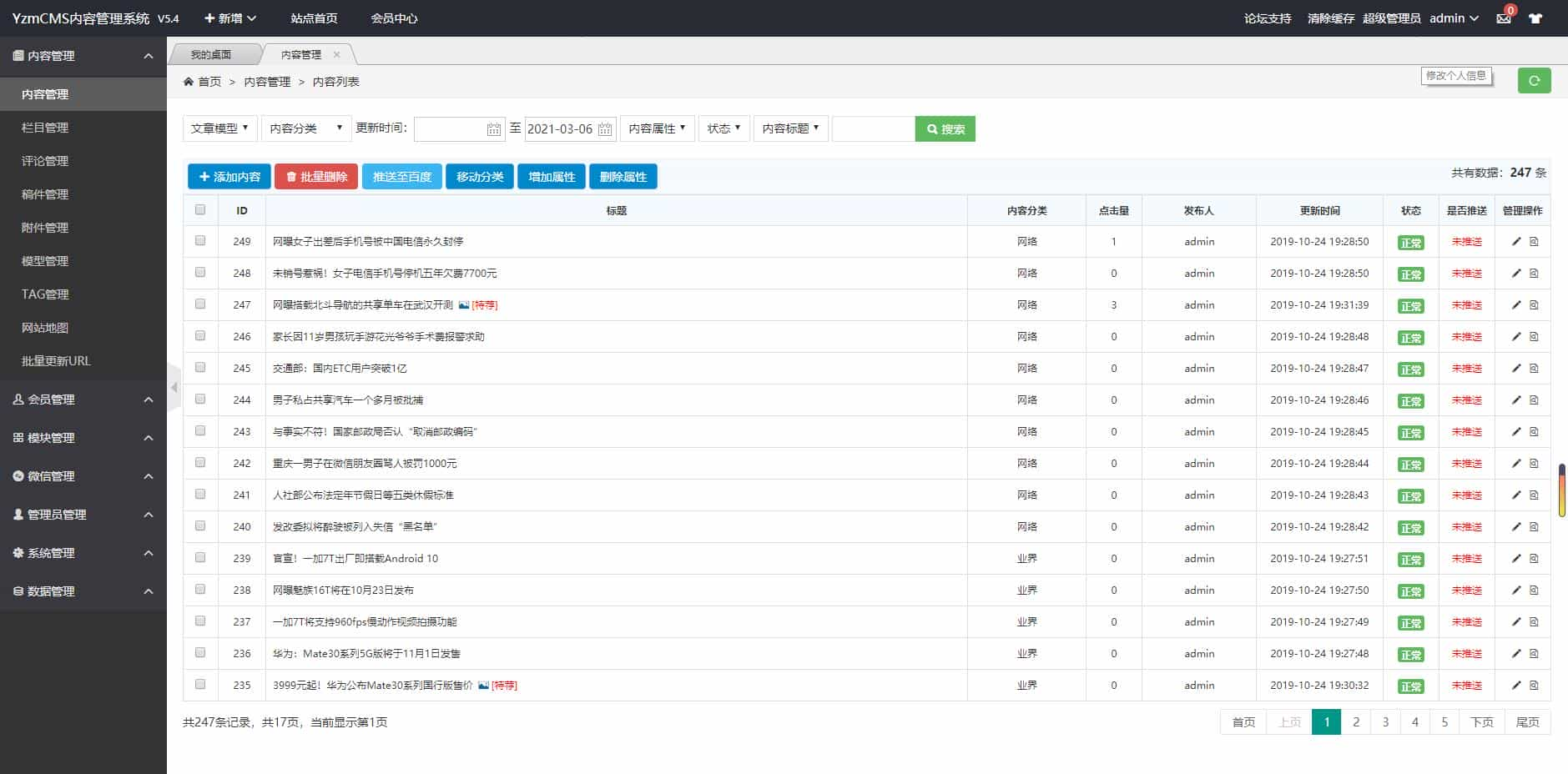Viewport: 1568px width, 774px height.
Task: Click the red 批量删除 button
Action: coord(316,177)
